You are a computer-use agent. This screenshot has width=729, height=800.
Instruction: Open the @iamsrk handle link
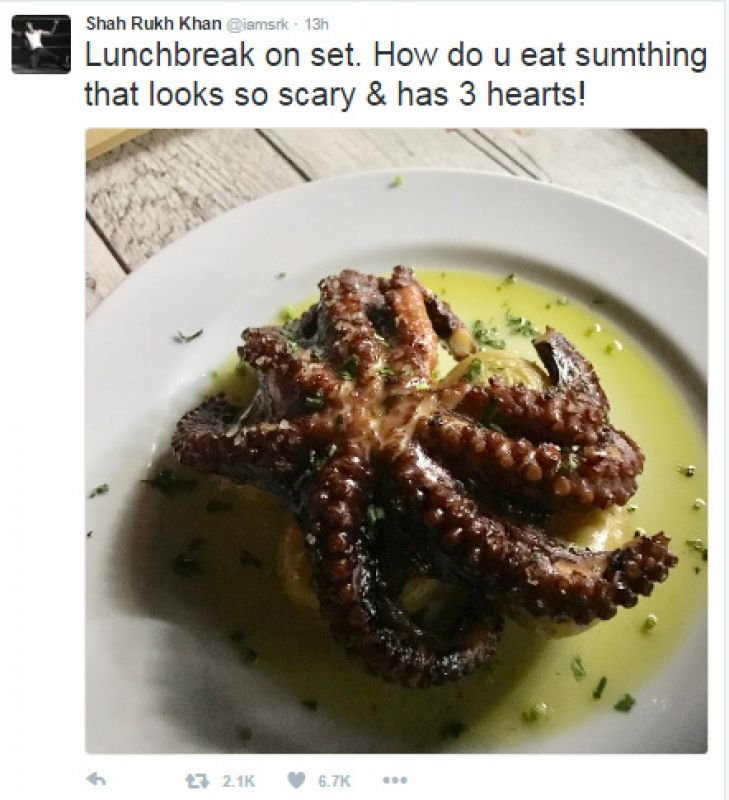257,24
